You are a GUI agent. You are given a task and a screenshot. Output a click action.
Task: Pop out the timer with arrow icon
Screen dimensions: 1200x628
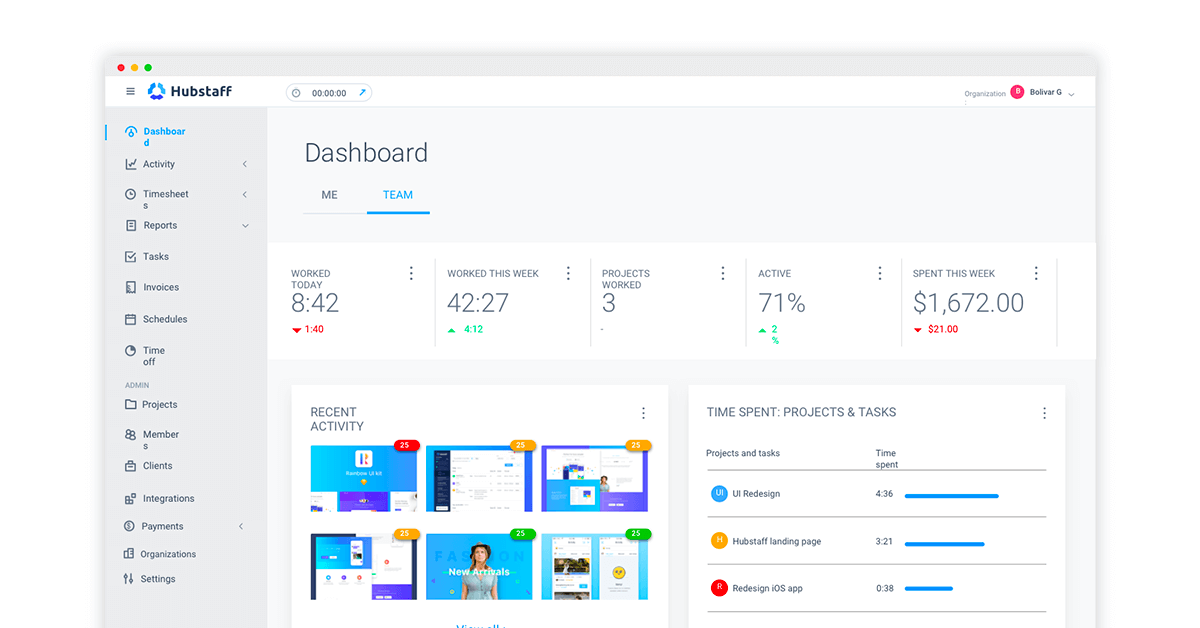tap(362, 93)
